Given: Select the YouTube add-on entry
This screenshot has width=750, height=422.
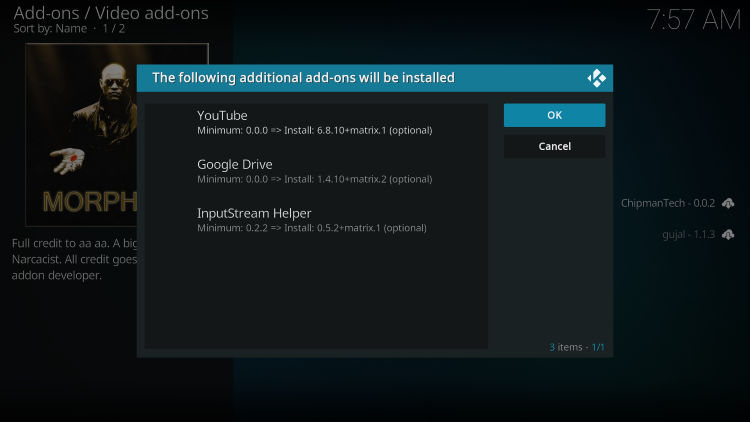Looking at the screenshot, I should point(316,122).
